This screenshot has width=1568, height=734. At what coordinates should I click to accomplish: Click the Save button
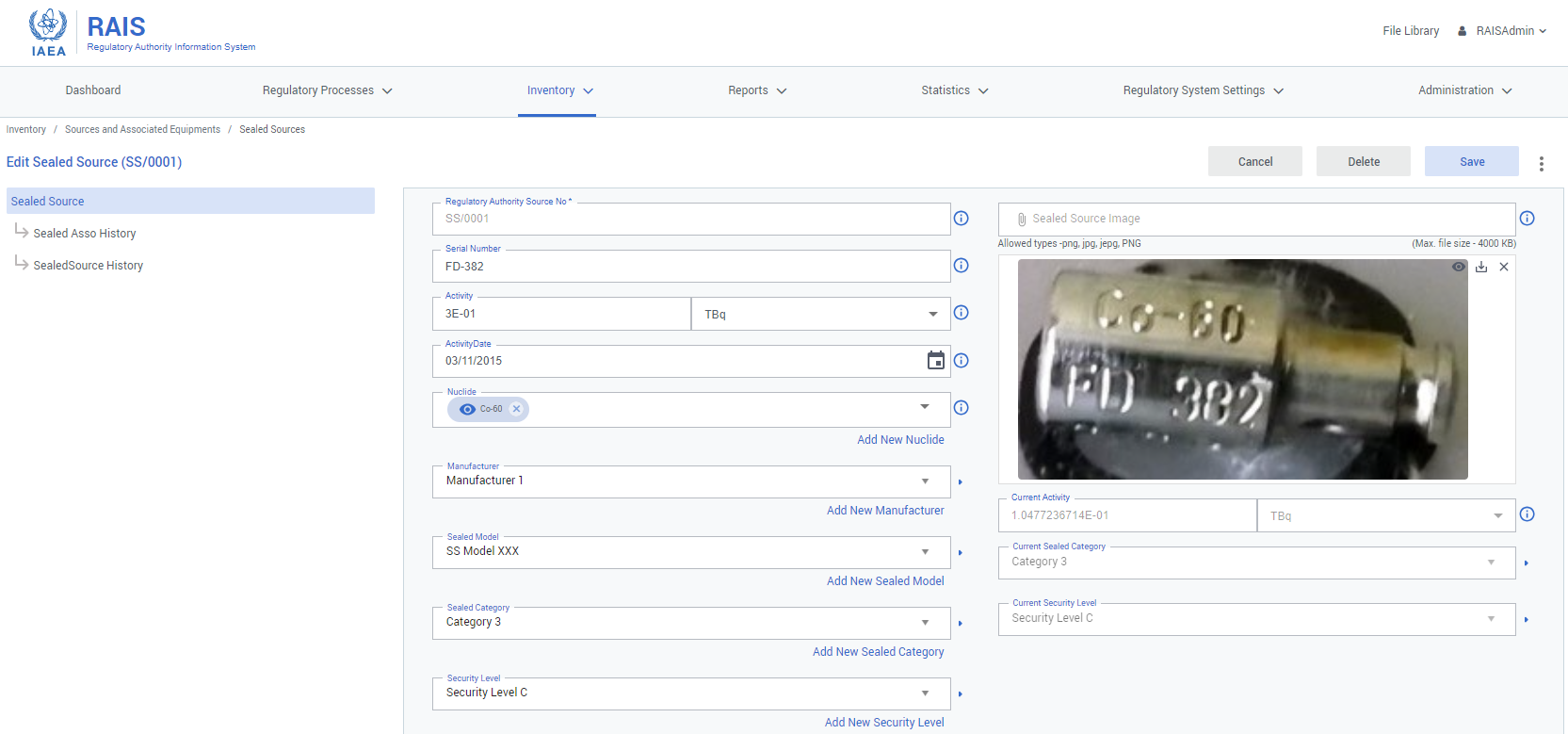tap(1472, 161)
